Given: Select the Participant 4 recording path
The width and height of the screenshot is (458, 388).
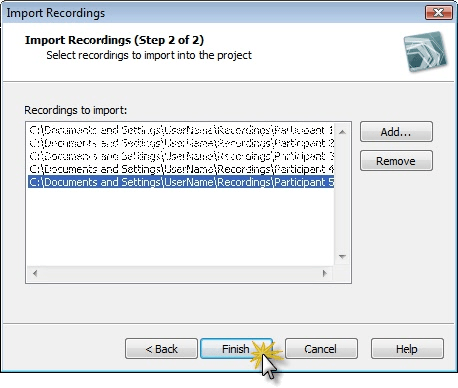Looking at the screenshot, I should (x=181, y=169).
